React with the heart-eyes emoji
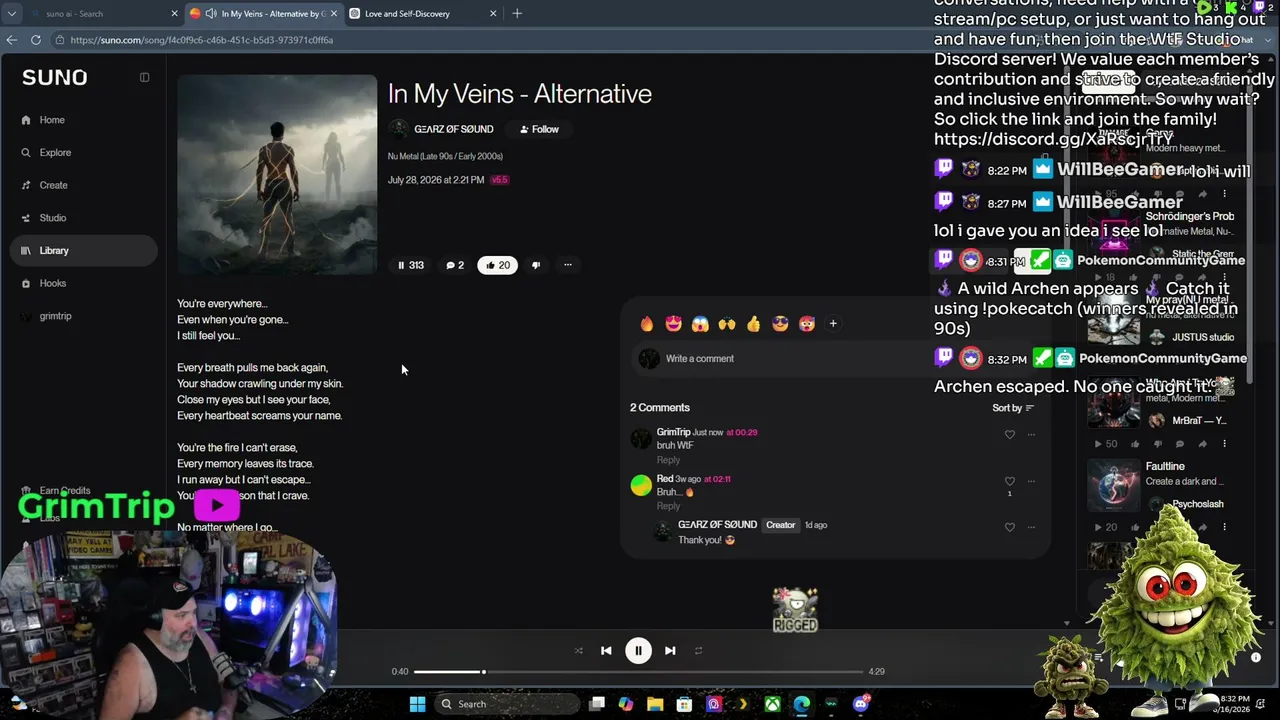This screenshot has width=1280, height=720. pos(673,323)
